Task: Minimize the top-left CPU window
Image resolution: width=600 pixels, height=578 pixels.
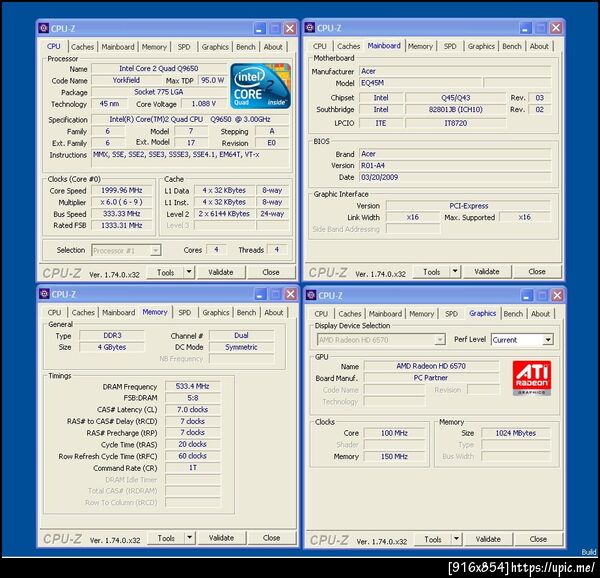Action: [259, 28]
